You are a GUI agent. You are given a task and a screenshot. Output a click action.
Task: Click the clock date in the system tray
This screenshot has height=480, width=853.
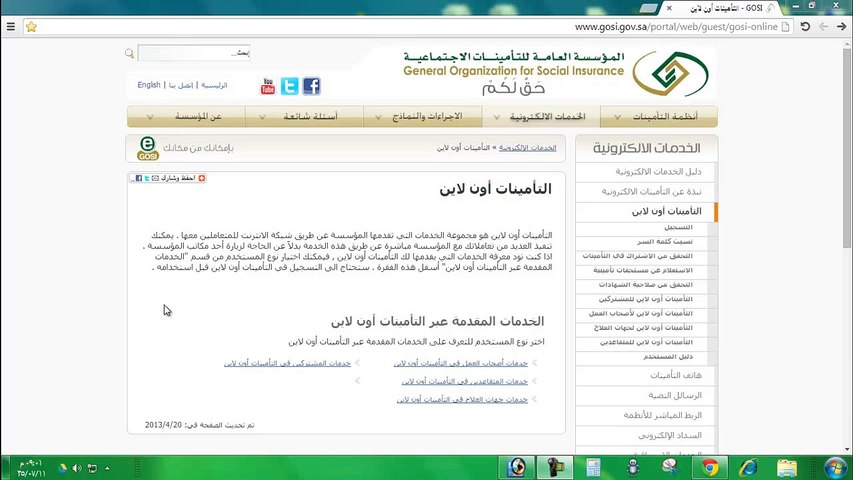[x=31, y=469]
